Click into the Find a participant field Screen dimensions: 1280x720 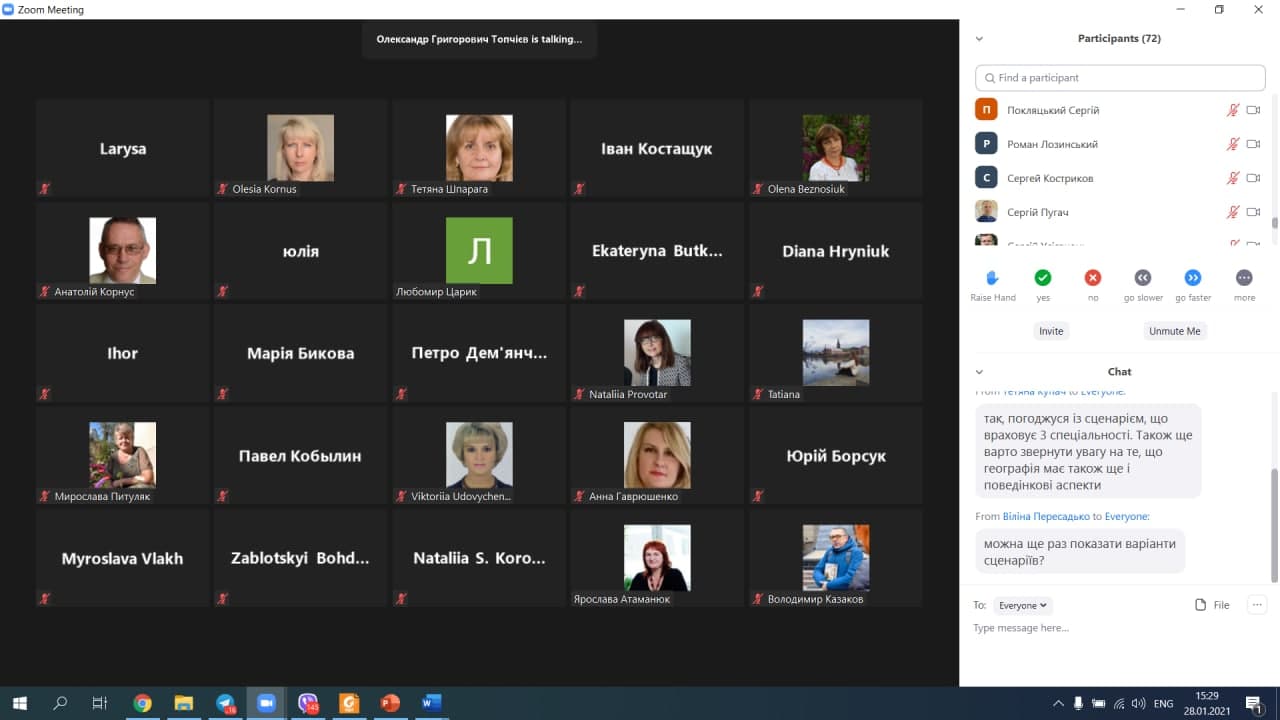[1120, 78]
